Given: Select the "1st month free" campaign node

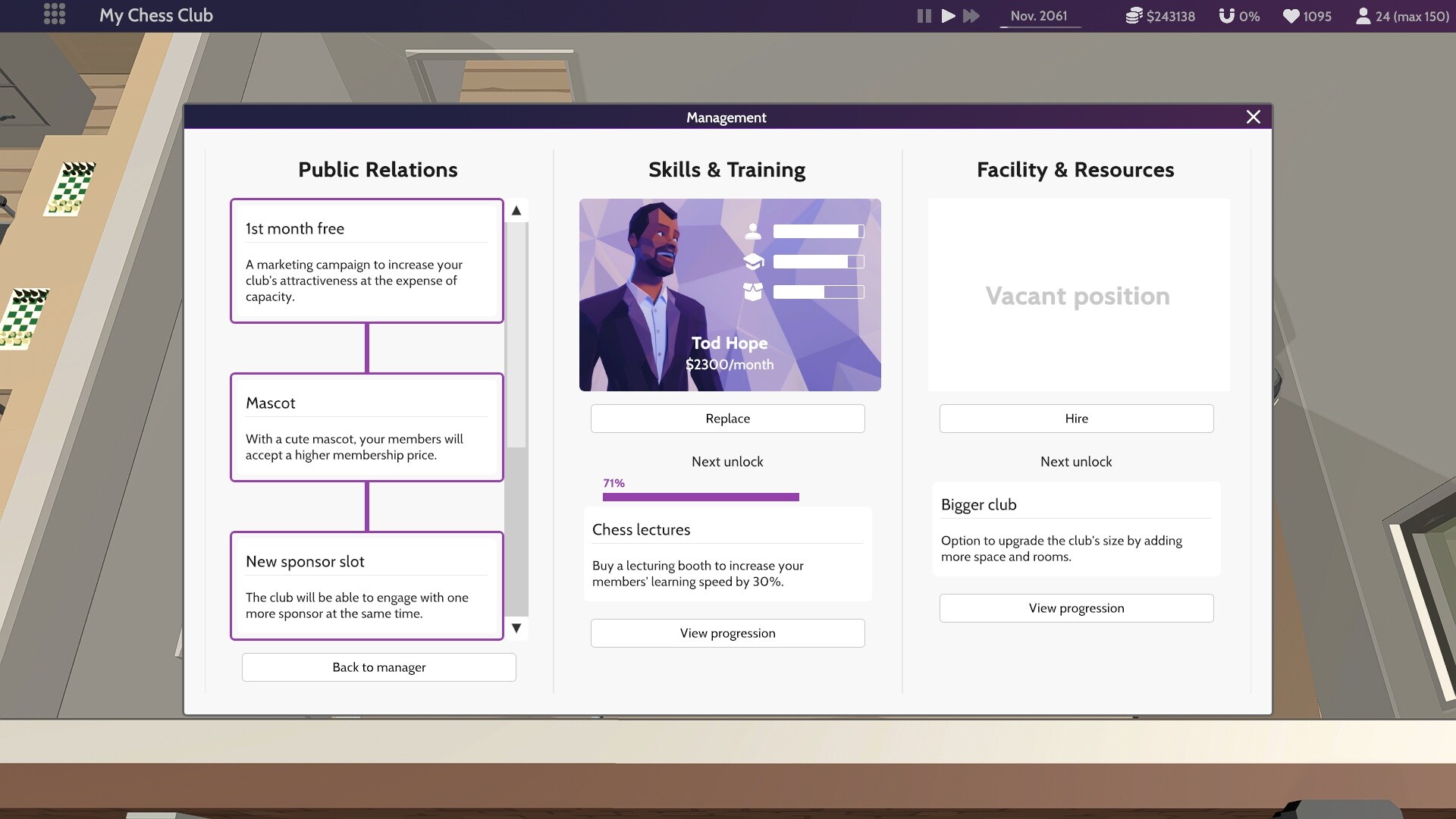Looking at the screenshot, I should coord(366,261).
